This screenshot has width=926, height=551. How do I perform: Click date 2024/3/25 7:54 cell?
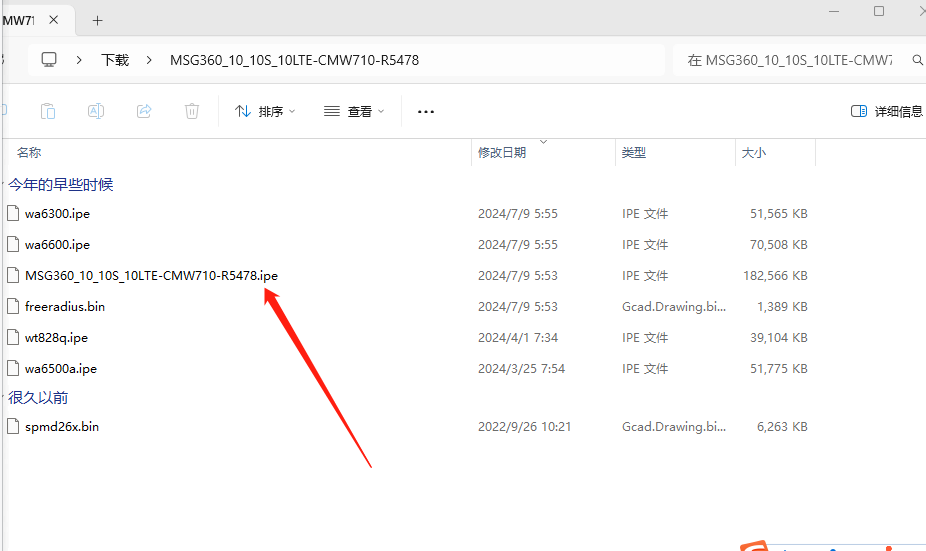[521, 369]
